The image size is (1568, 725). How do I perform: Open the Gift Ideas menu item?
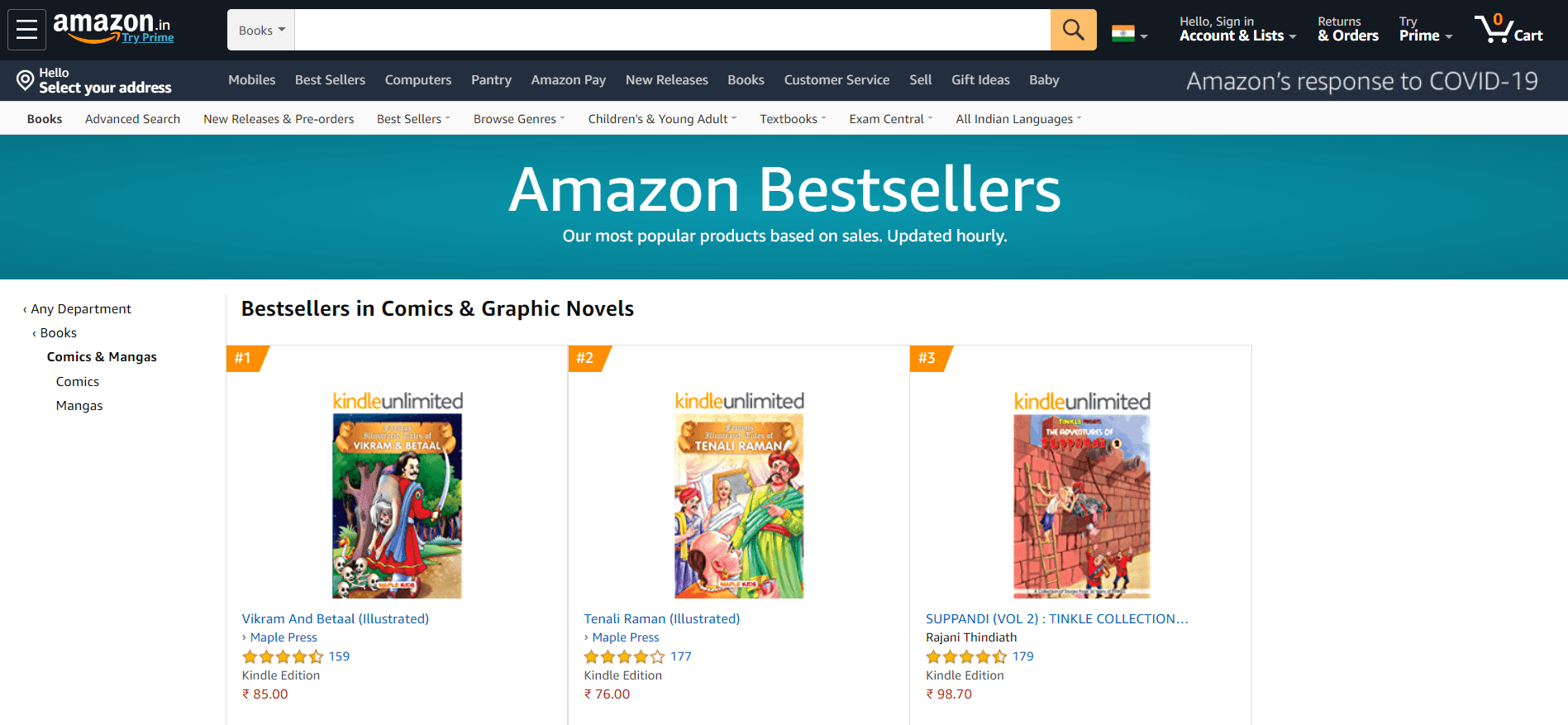(x=980, y=79)
